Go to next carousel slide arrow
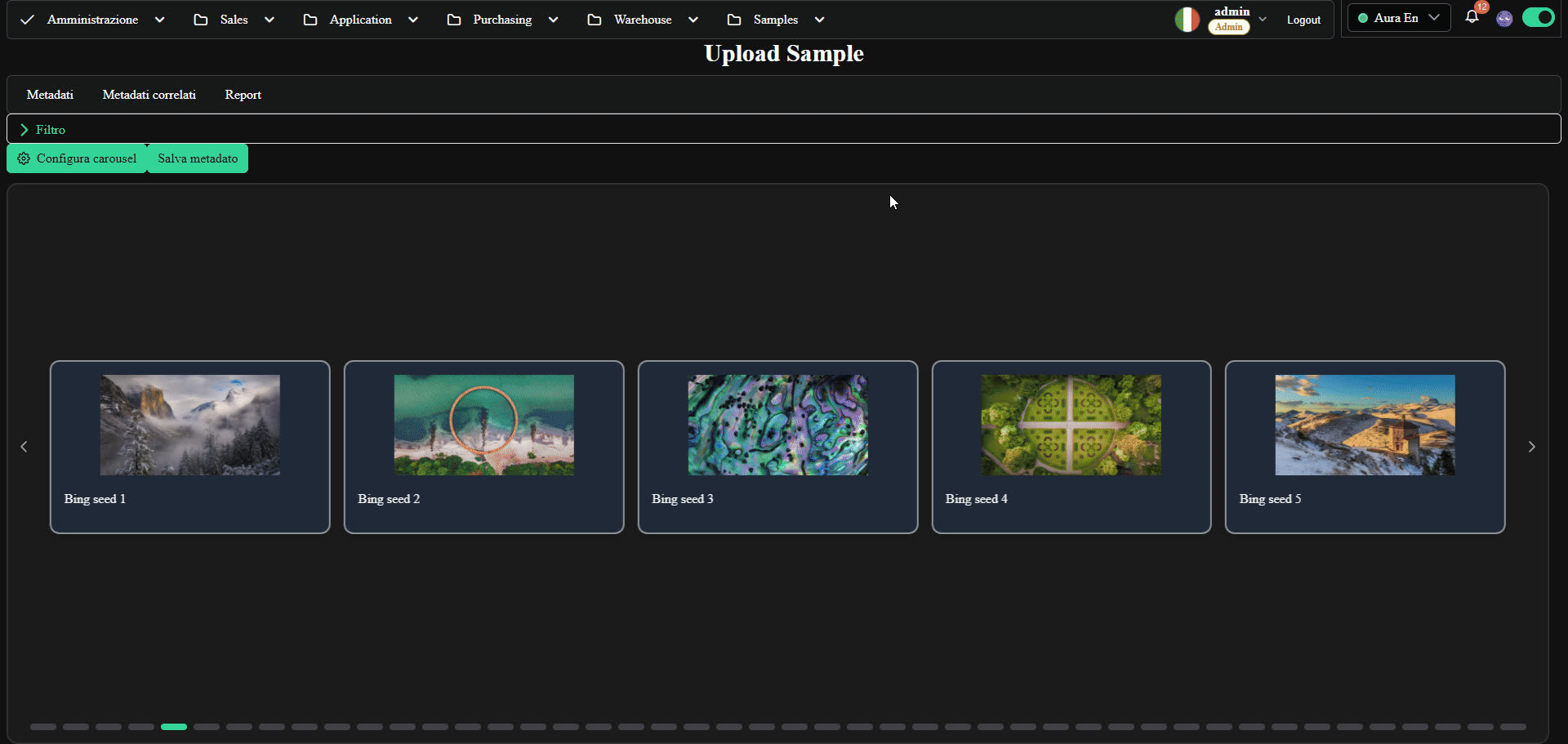 [1532, 447]
